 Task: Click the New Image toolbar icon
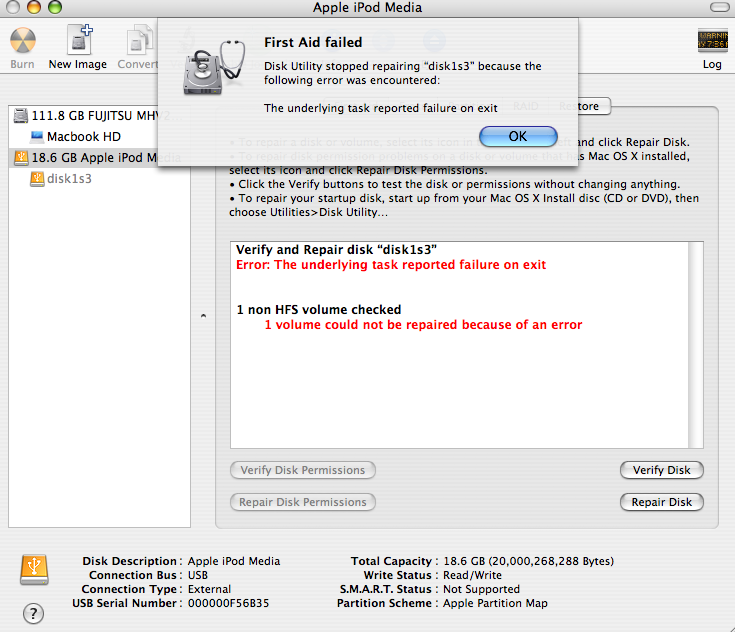click(x=79, y=40)
